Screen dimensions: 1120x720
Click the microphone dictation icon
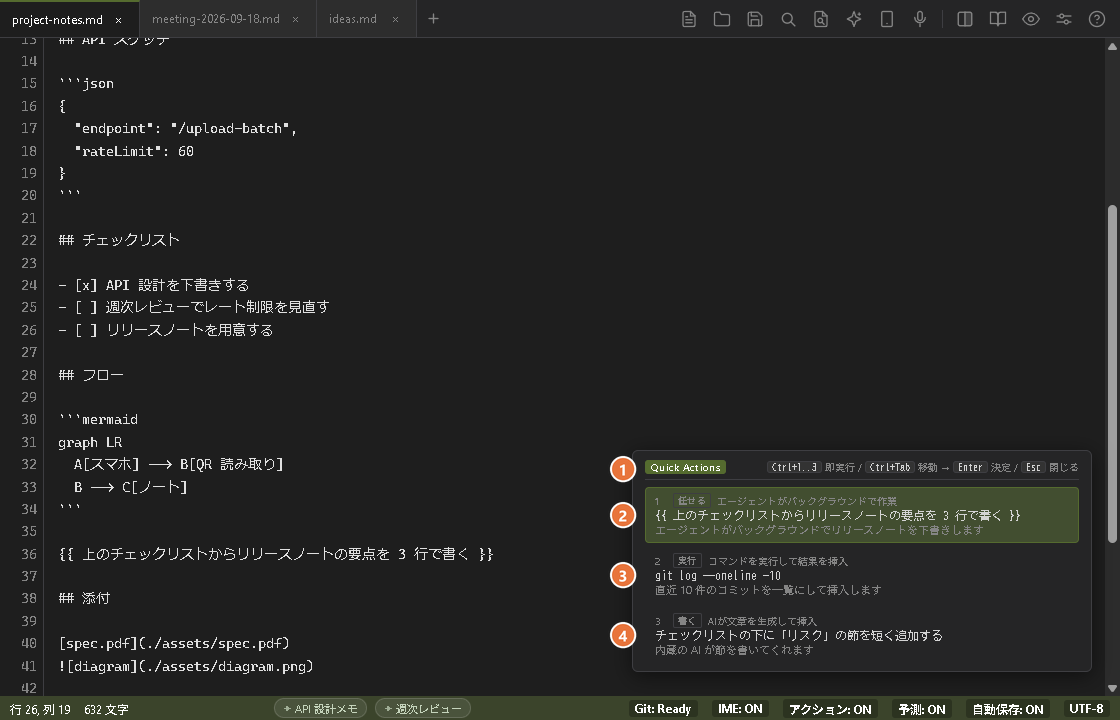pyautogui.click(x=920, y=19)
